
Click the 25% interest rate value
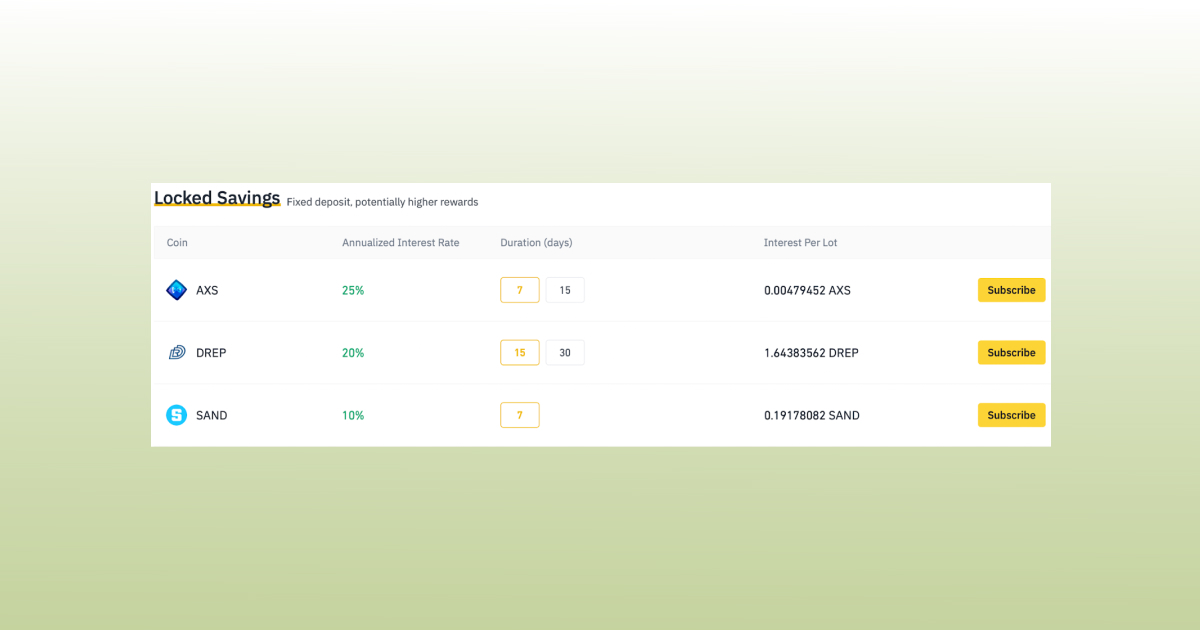tap(351, 290)
